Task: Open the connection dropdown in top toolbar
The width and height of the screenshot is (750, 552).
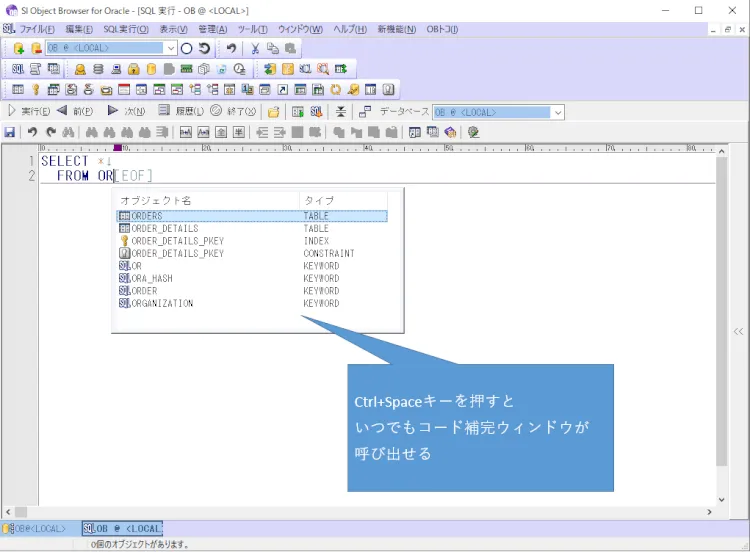Action: tap(171, 48)
